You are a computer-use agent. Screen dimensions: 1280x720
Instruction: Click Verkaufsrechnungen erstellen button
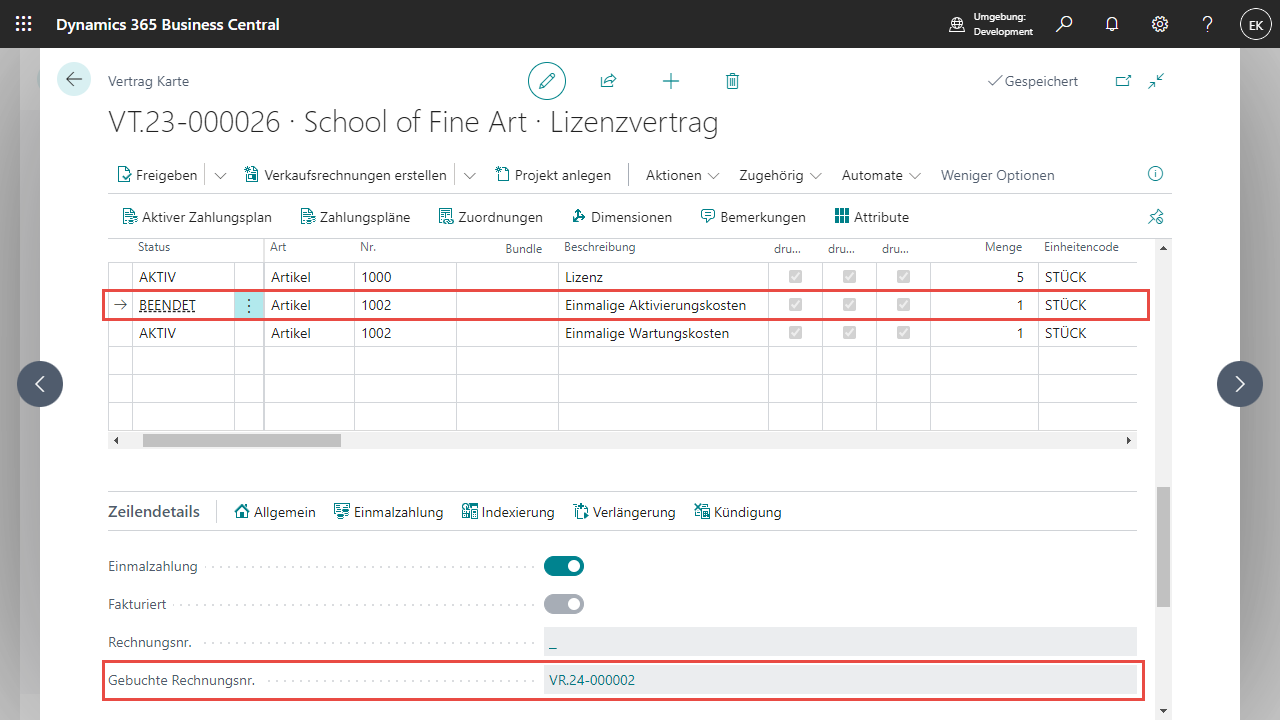(x=345, y=175)
